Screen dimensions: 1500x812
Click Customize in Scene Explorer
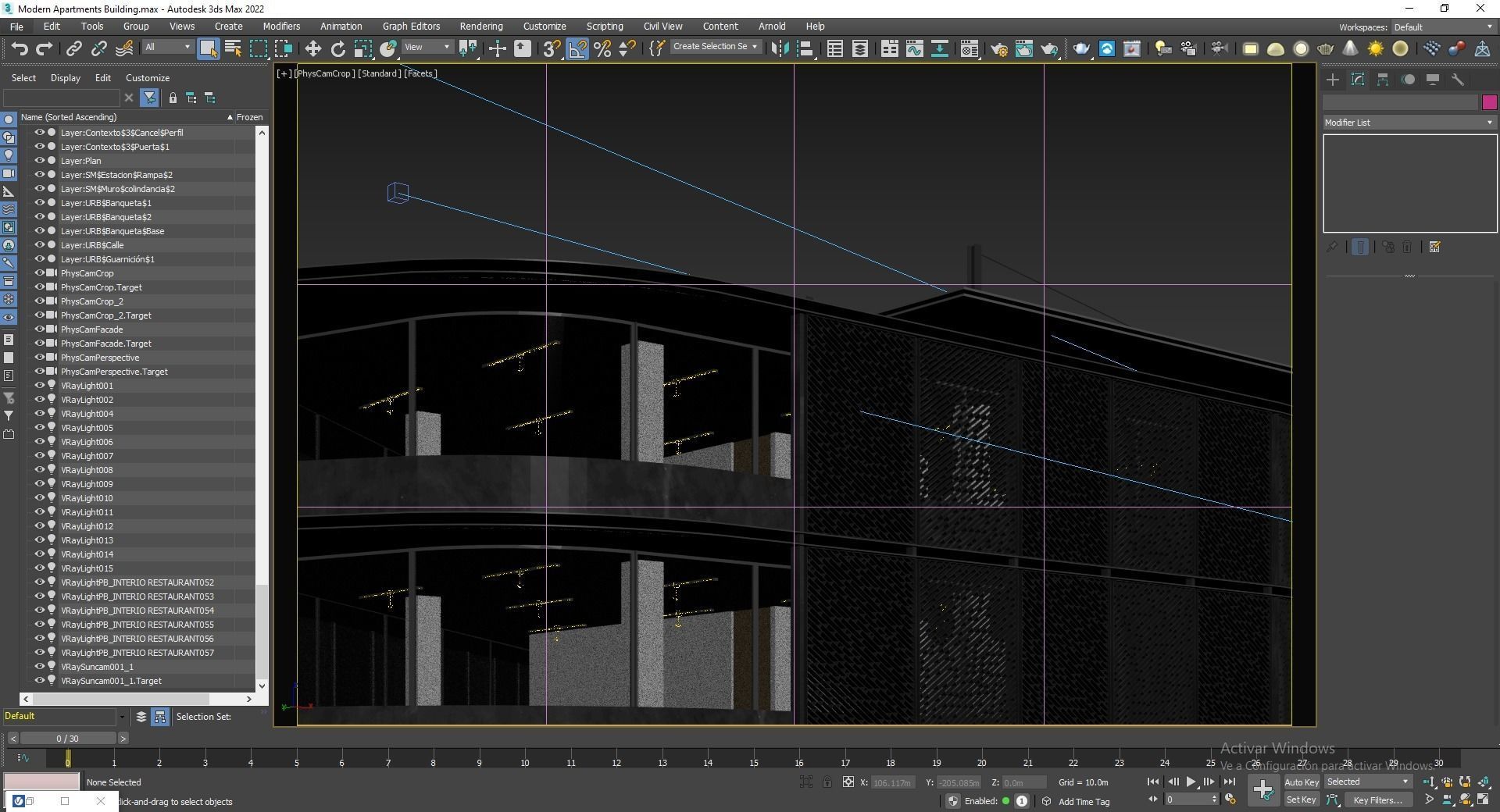click(148, 78)
